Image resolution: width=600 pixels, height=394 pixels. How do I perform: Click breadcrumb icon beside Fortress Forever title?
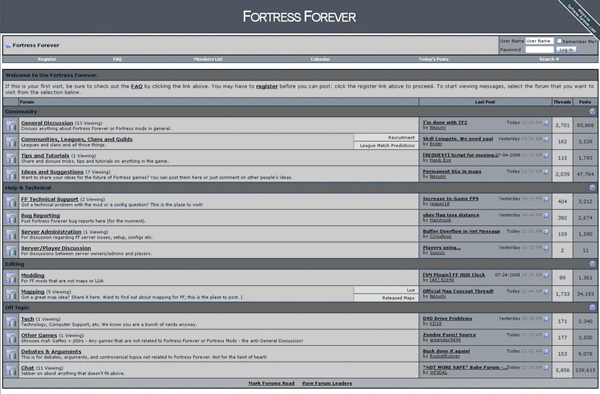[x=8, y=46]
